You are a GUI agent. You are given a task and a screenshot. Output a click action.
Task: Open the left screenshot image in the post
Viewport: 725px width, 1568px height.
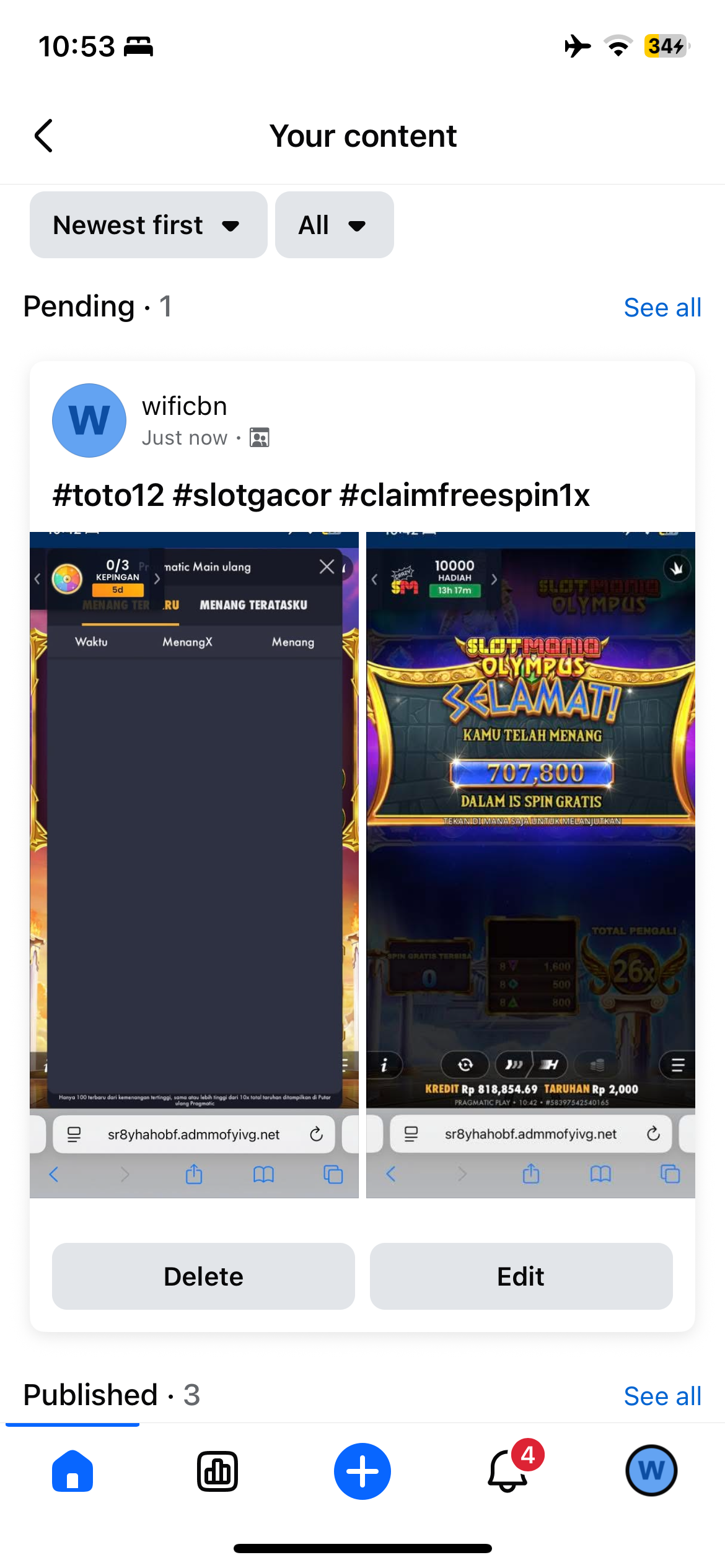point(194,865)
